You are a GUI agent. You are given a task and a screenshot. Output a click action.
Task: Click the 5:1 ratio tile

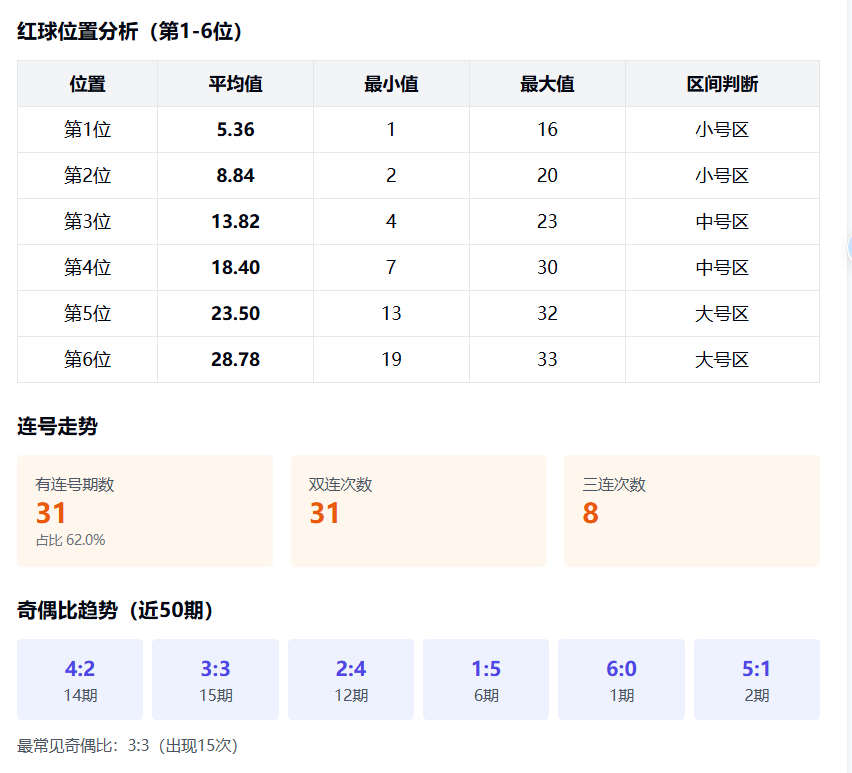(757, 680)
